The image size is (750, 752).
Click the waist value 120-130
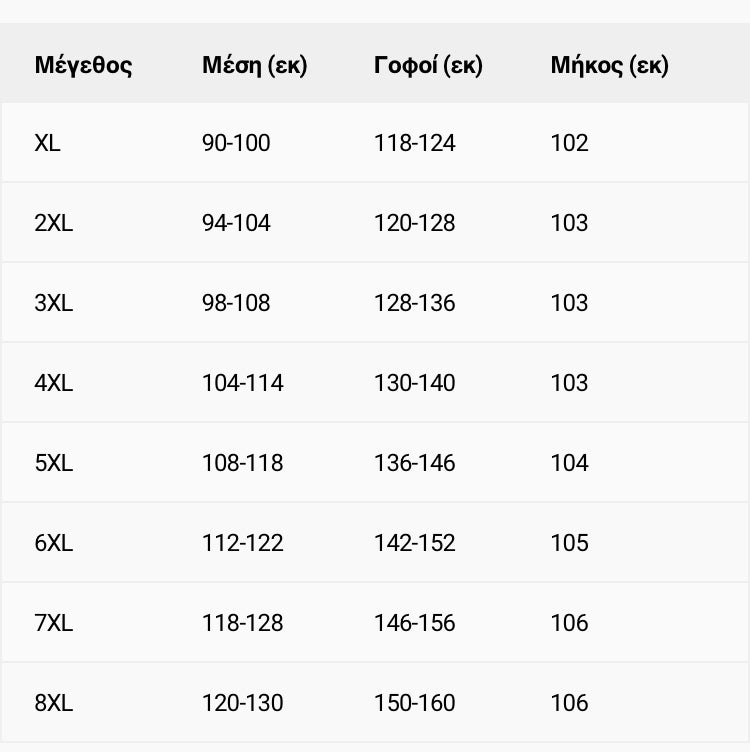click(243, 704)
